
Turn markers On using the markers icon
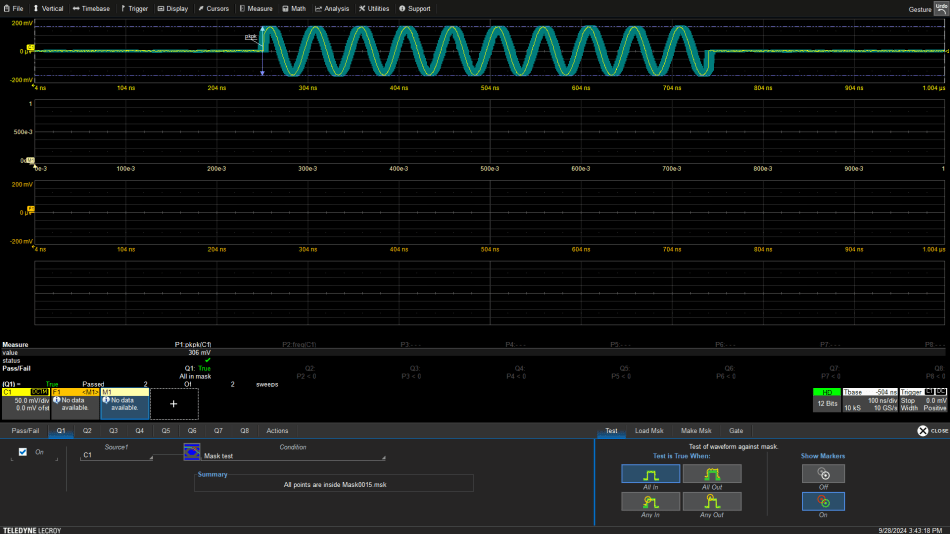coord(823,502)
